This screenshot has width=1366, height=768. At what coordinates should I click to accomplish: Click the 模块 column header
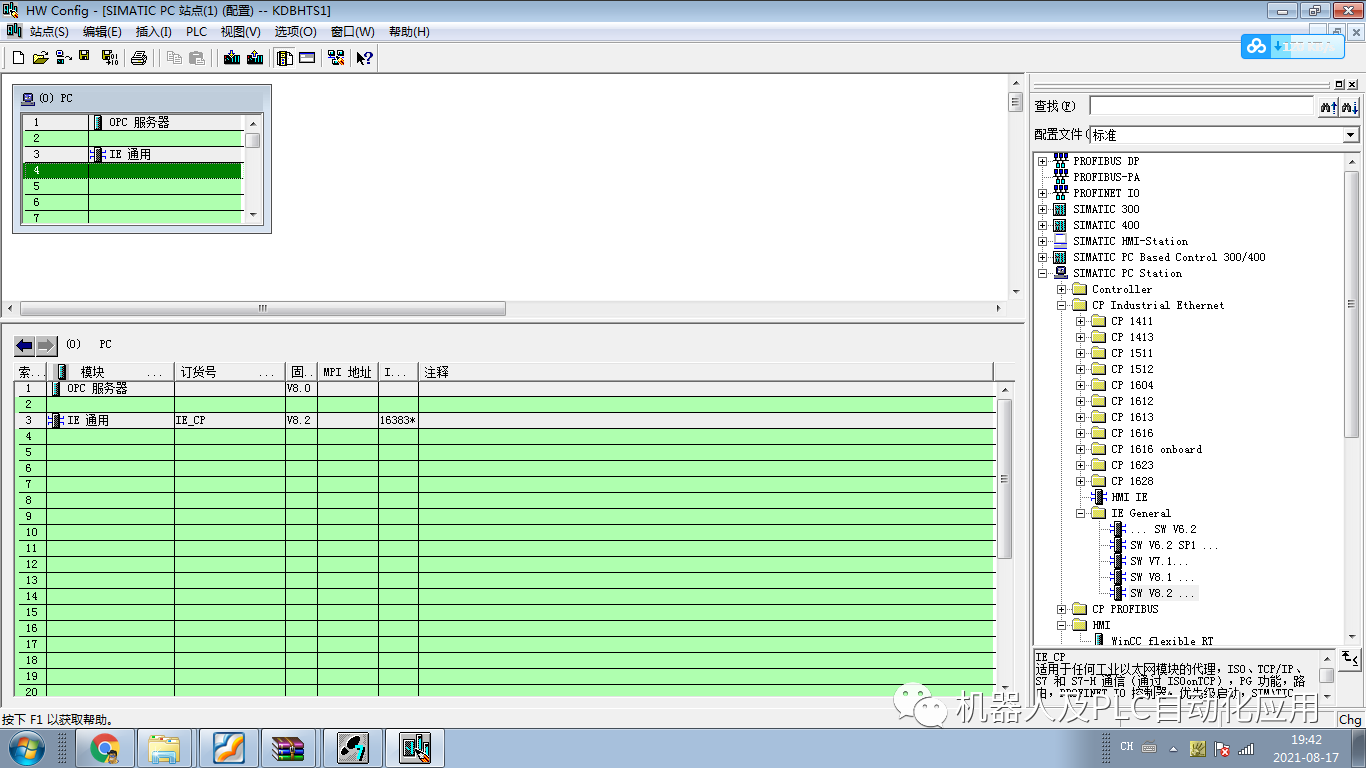coord(110,372)
